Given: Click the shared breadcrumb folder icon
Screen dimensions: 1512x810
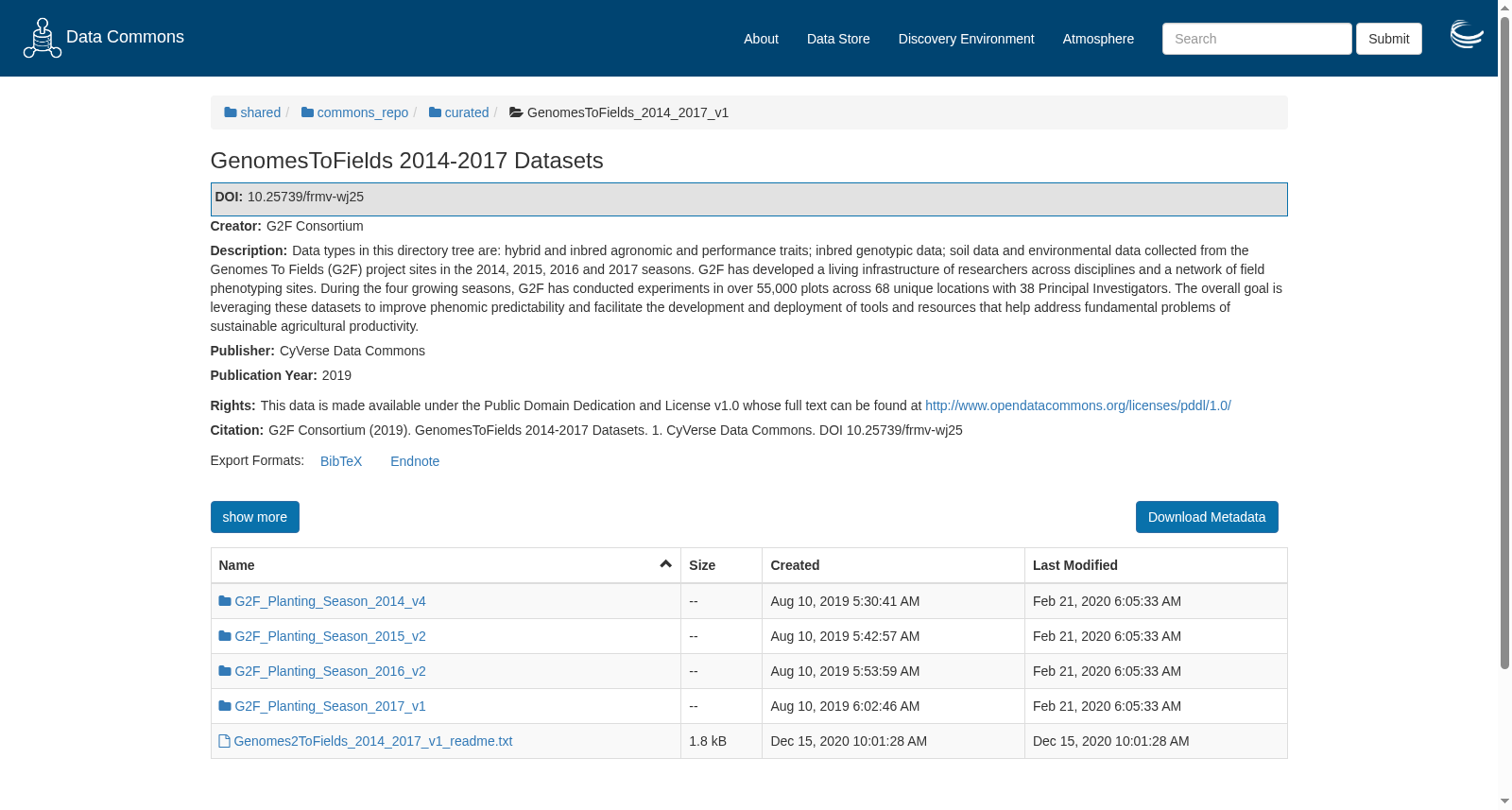Looking at the screenshot, I should click(230, 112).
